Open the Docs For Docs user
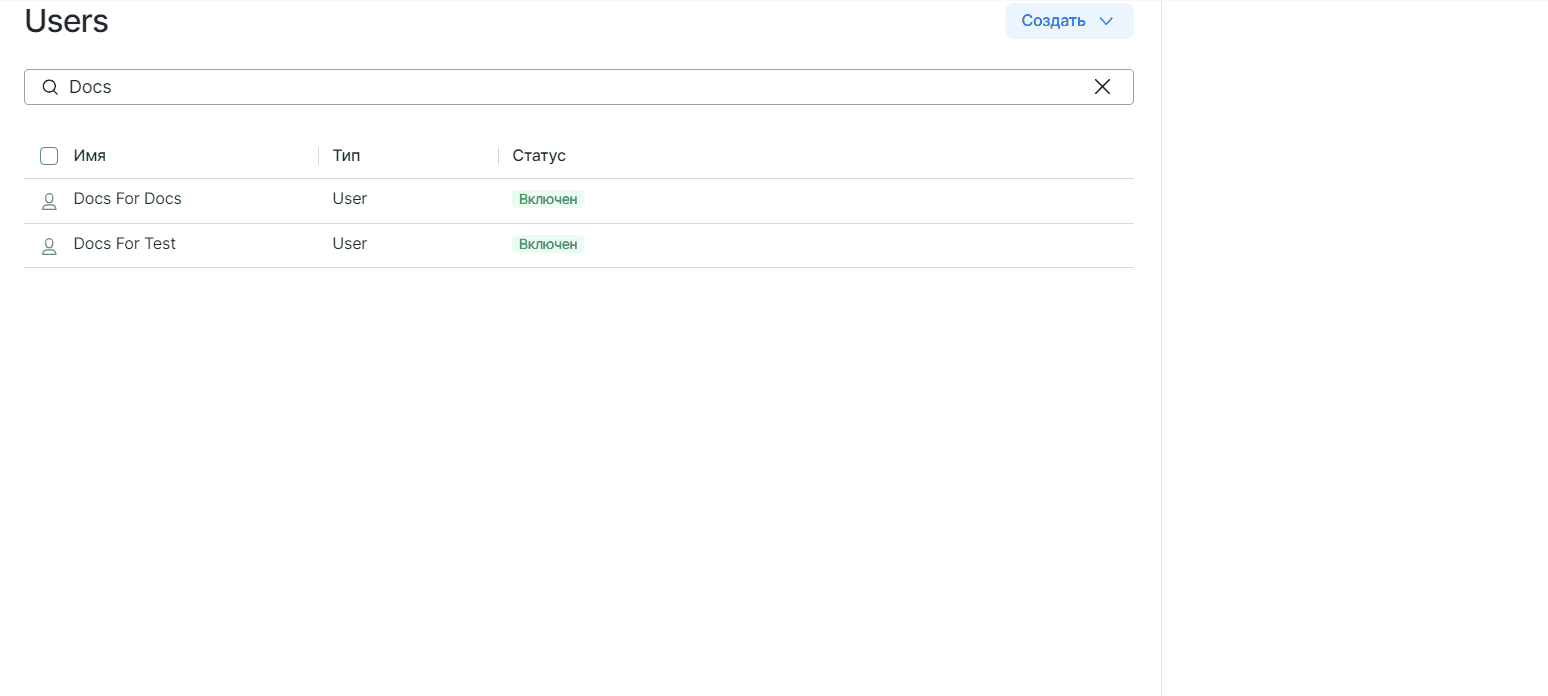The image size is (1548, 696). pyautogui.click(x=128, y=199)
